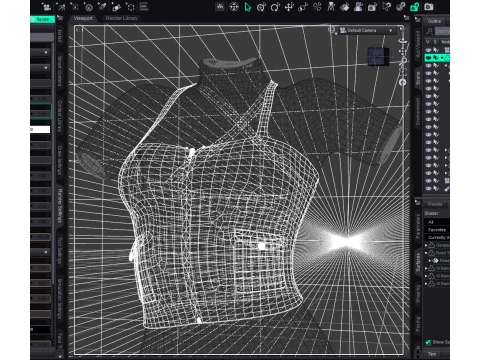Select the Region Navigator person tool
480x360 pixels.
[358, 7]
